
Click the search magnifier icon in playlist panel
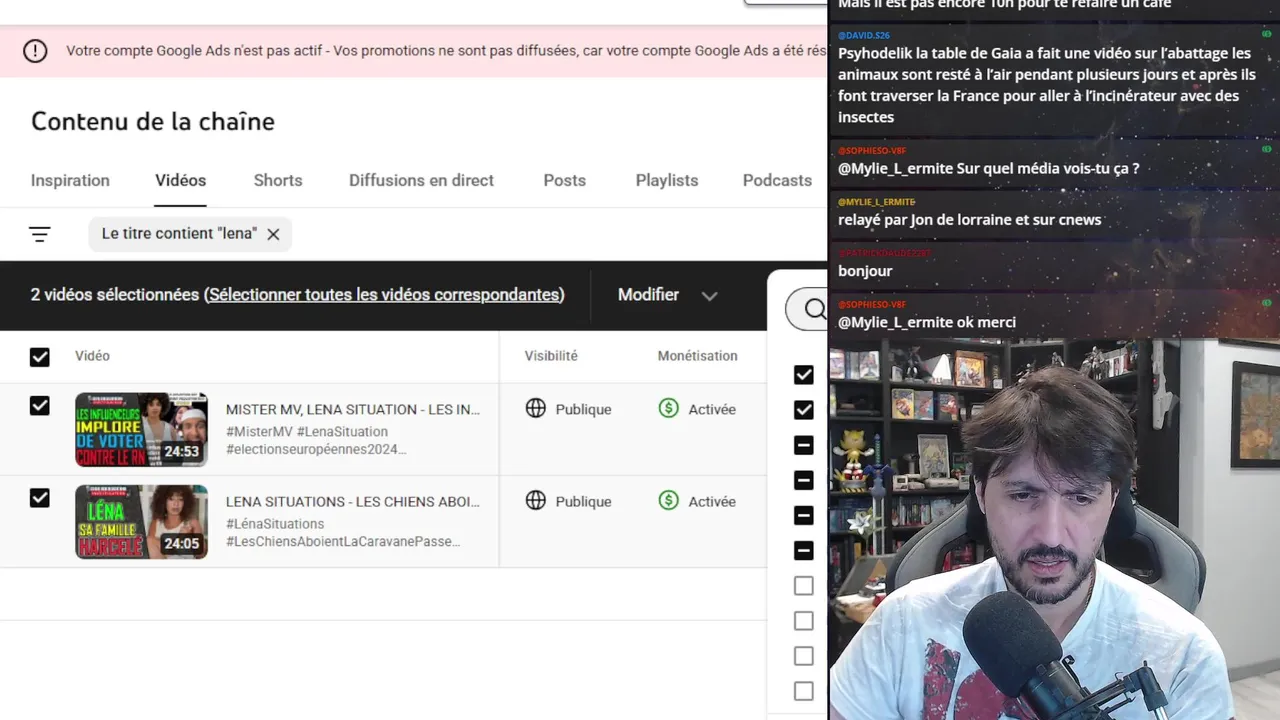815,310
